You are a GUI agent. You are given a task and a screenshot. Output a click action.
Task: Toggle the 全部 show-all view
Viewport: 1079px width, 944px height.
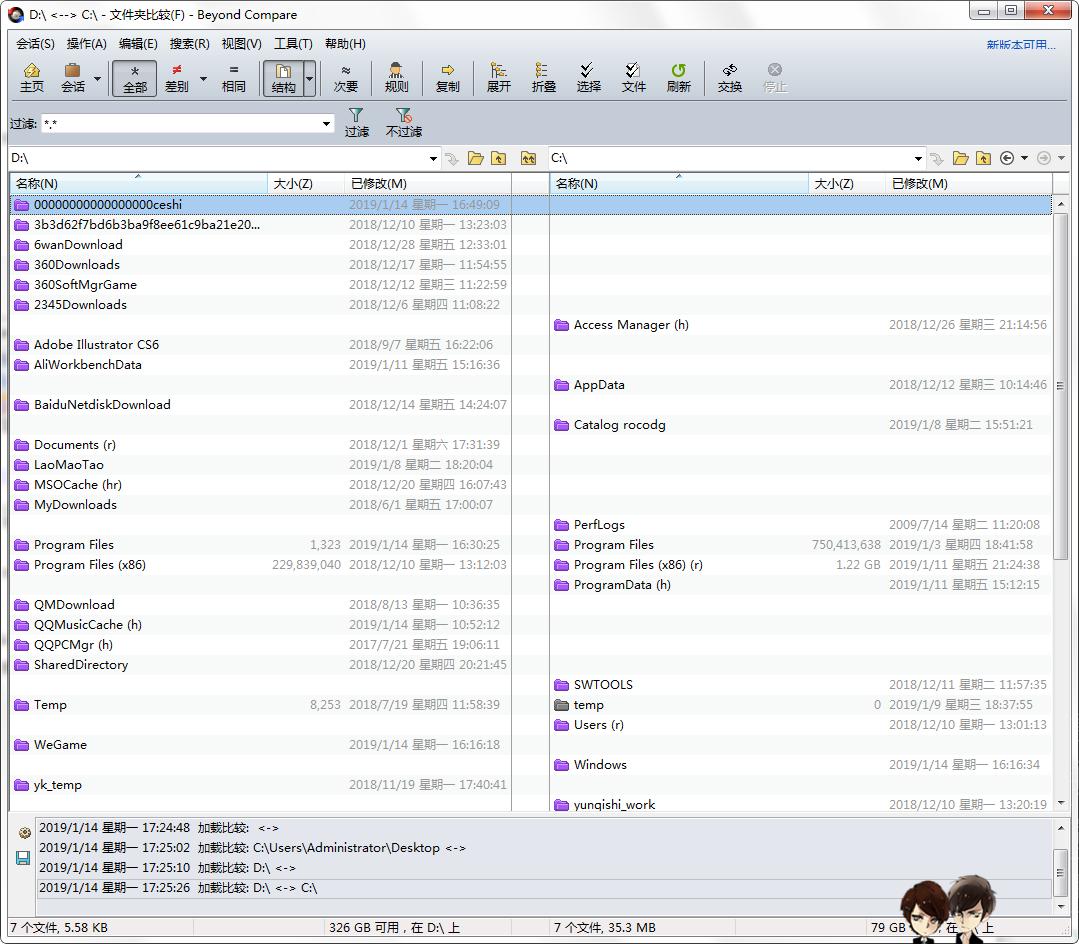[135, 78]
